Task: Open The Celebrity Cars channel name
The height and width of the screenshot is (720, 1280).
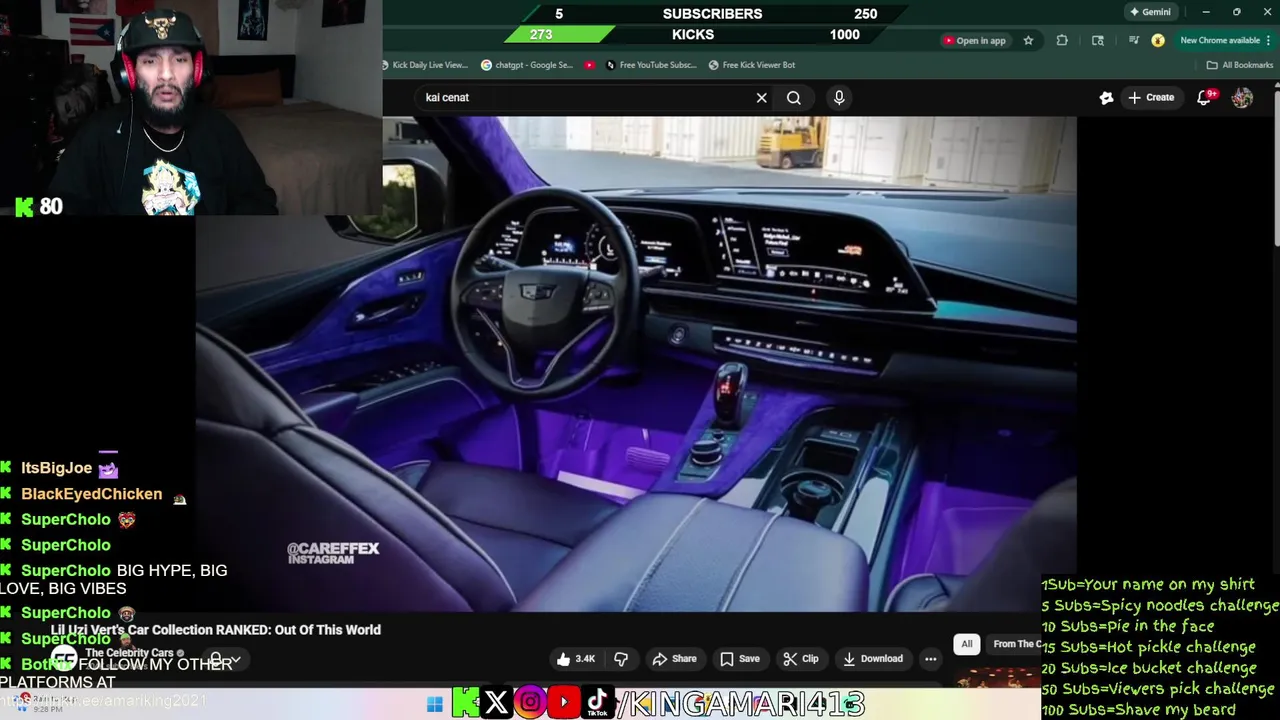Action: [x=129, y=653]
